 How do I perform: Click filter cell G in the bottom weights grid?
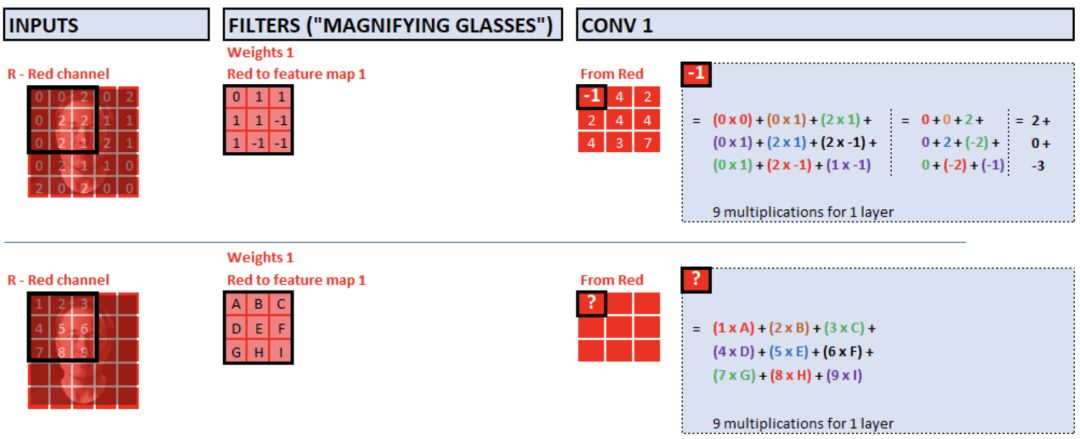(x=236, y=350)
